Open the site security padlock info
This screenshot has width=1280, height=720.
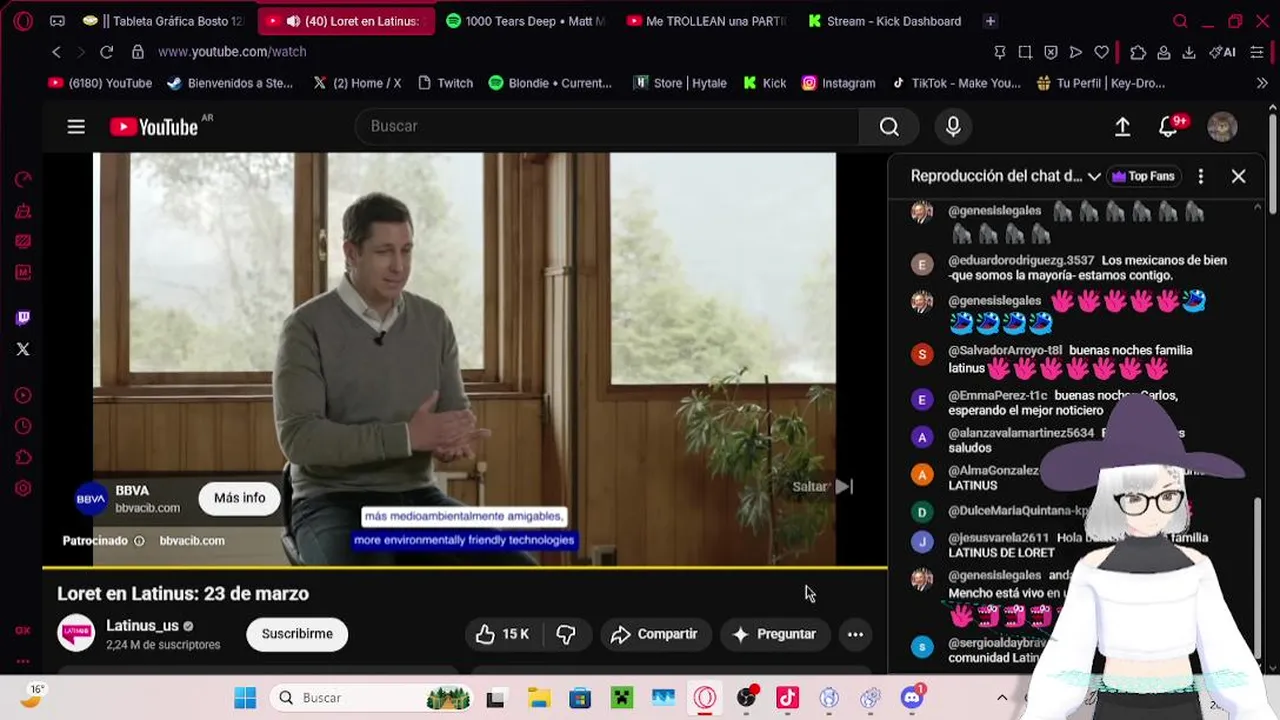tap(138, 52)
